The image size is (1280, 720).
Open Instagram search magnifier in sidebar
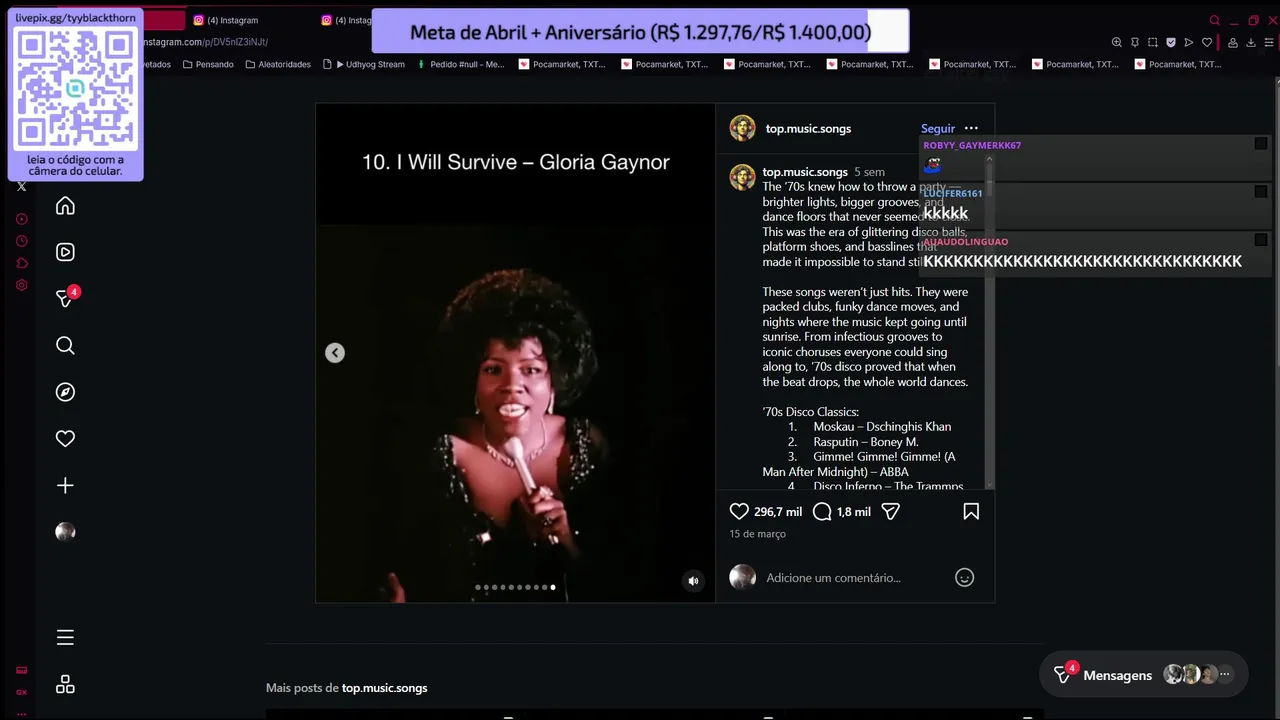click(x=65, y=345)
